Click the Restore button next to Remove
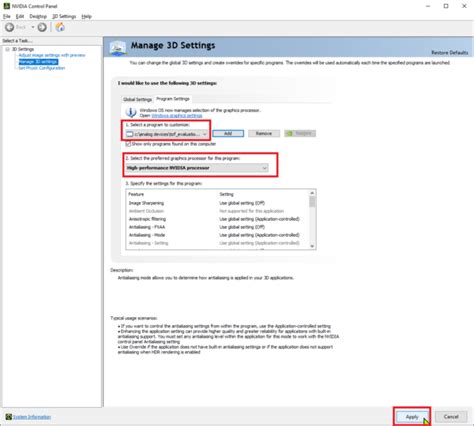Viewport: 474px width, 426px height. tap(300, 133)
